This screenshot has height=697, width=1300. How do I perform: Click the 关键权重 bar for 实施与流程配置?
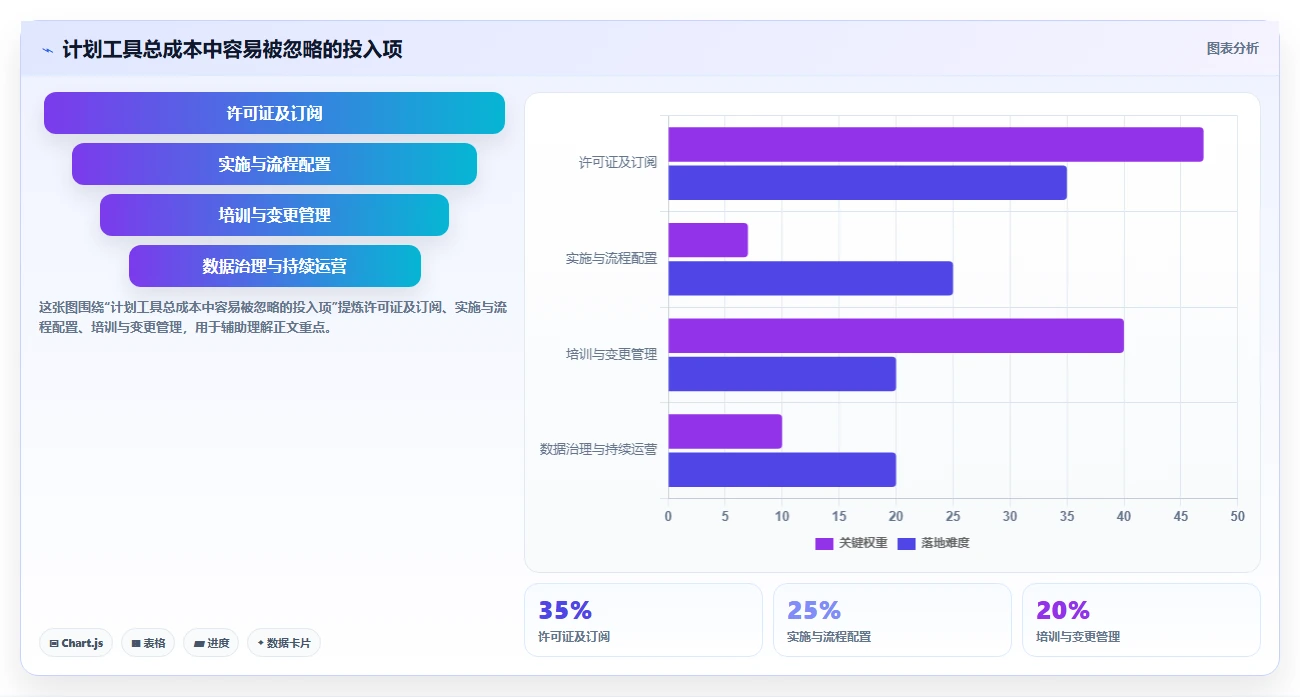pos(708,240)
